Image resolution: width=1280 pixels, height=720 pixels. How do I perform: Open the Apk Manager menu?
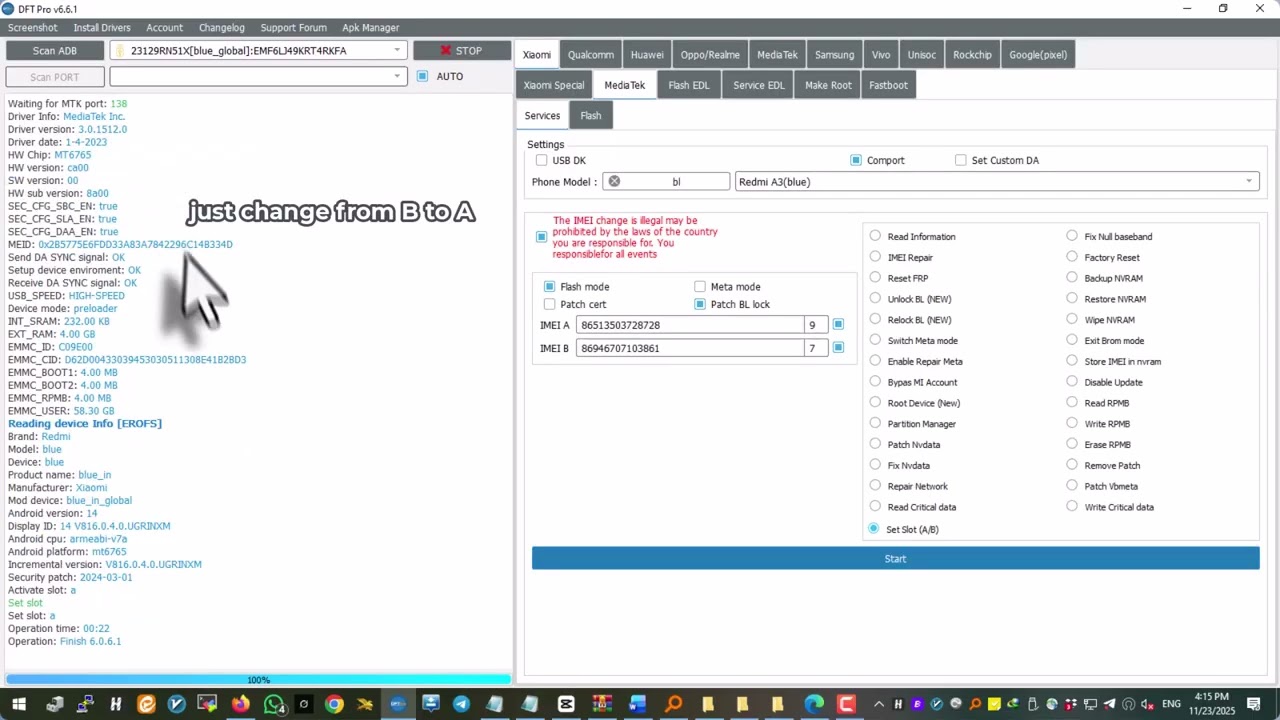point(371,27)
